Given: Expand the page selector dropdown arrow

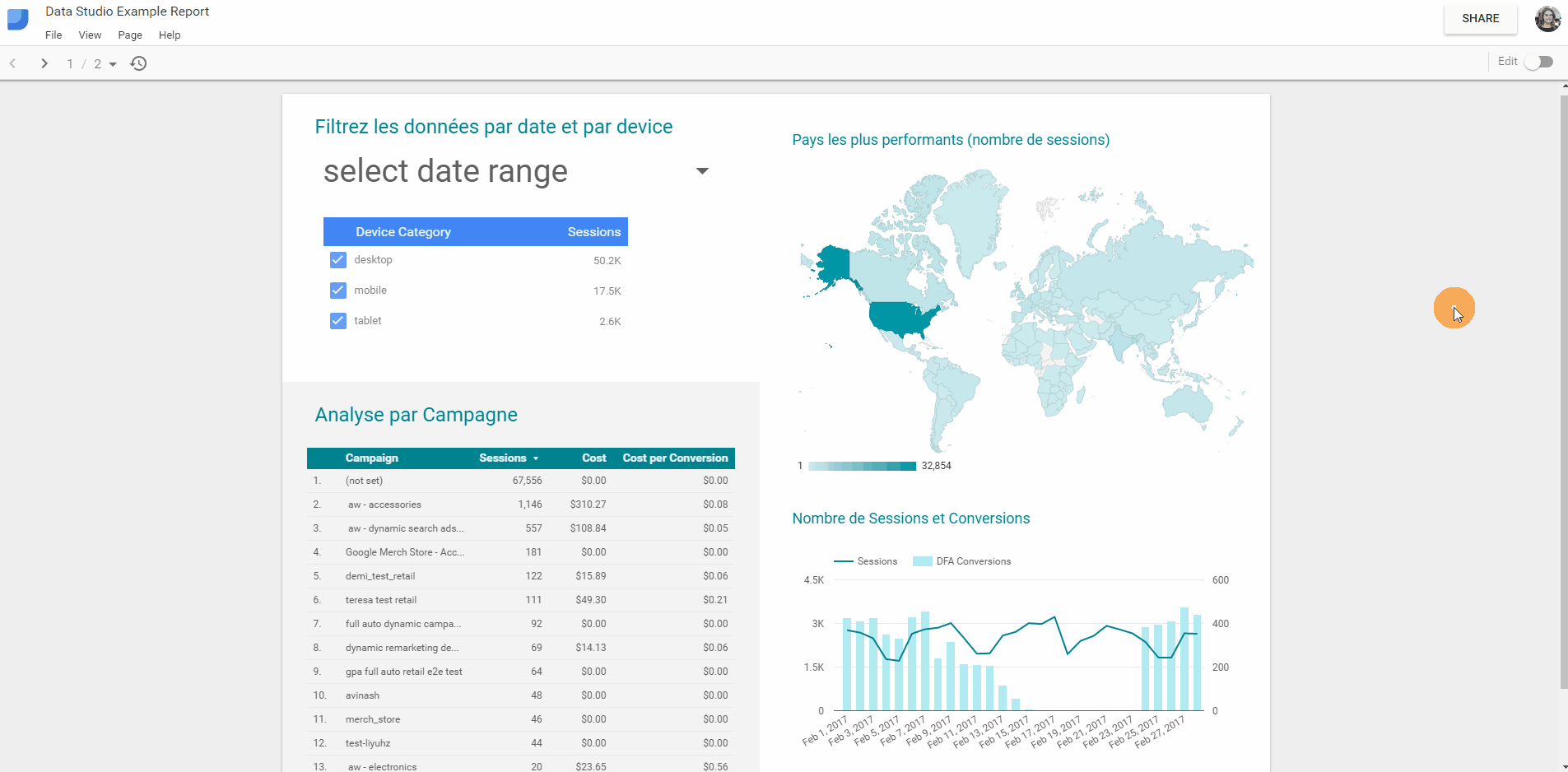Looking at the screenshot, I should pos(113,64).
